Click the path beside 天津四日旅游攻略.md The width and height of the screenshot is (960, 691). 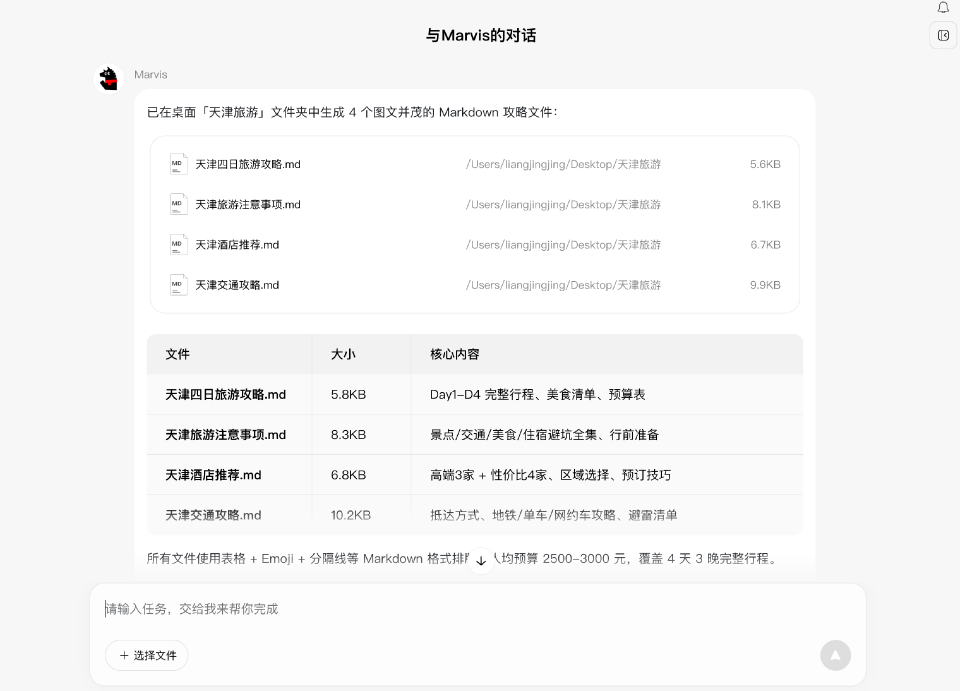point(563,164)
